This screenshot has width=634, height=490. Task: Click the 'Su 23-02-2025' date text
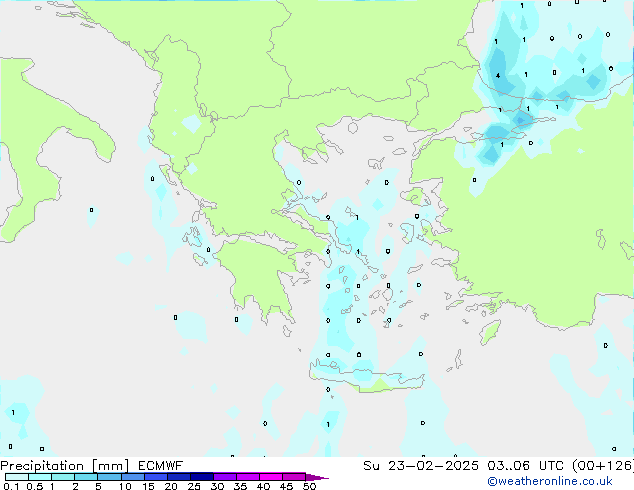coord(421,466)
